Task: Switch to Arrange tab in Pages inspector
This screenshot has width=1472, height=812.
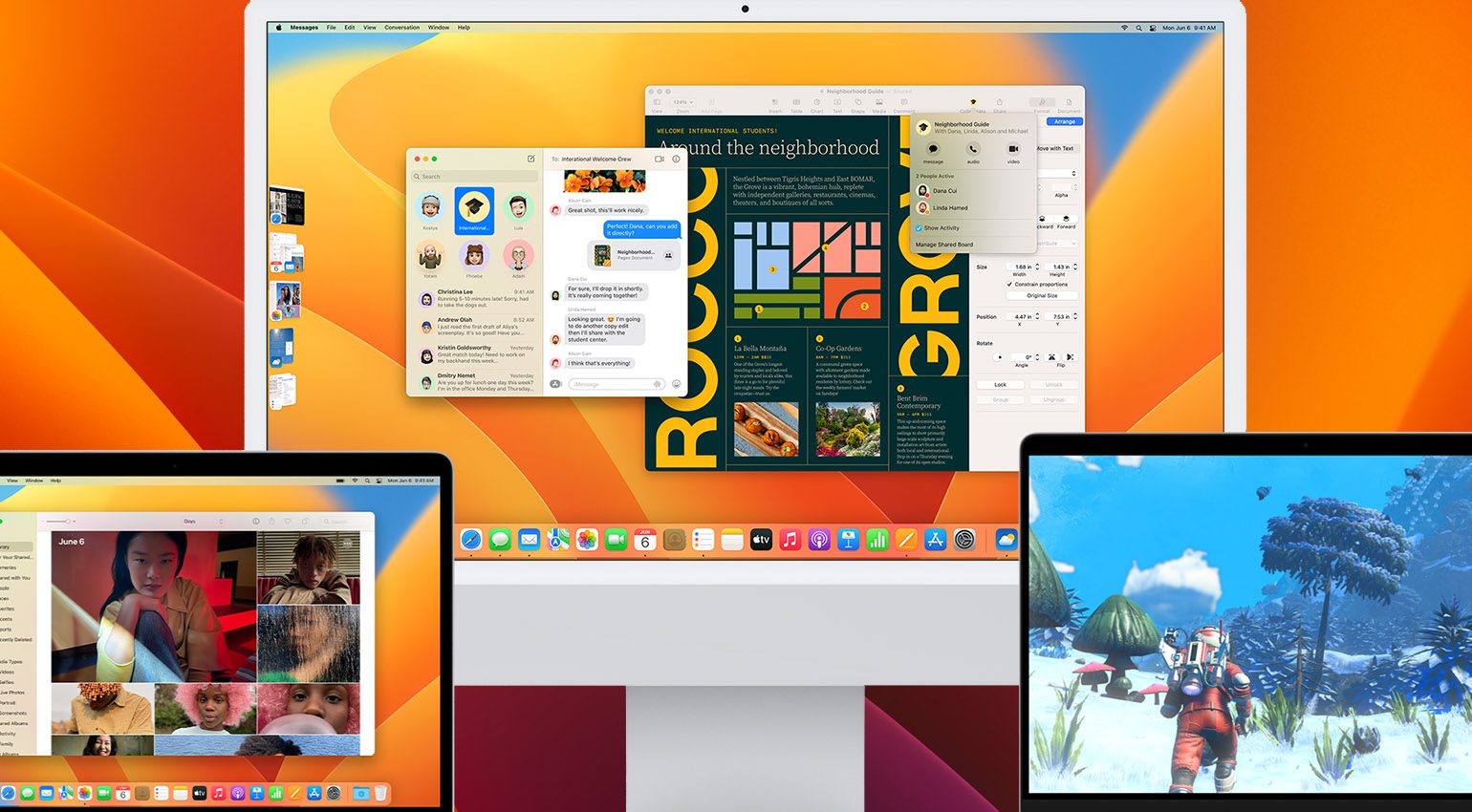Action: (1065, 122)
